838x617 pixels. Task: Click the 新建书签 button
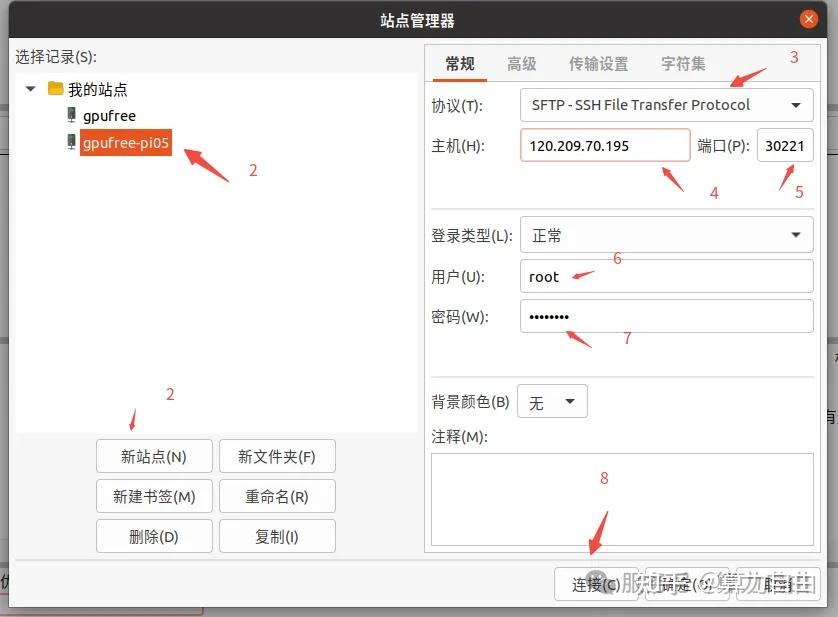(x=154, y=496)
